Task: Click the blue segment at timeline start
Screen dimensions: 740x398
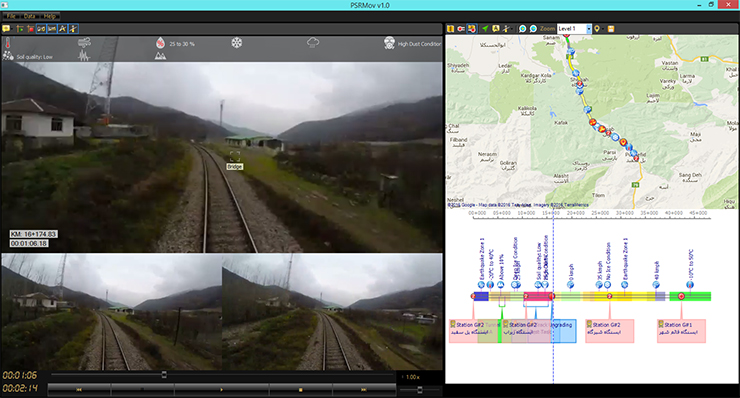Action: [x=481, y=296]
